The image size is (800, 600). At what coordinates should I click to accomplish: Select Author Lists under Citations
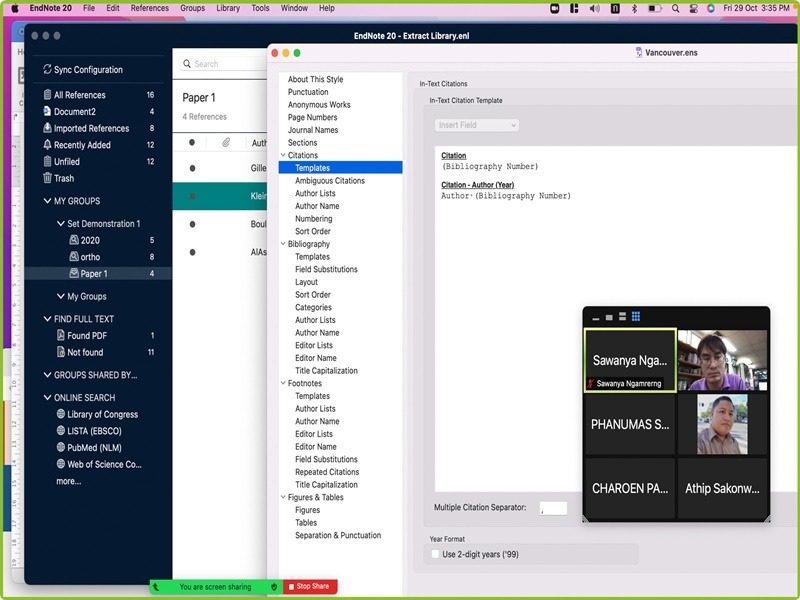tap(315, 193)
